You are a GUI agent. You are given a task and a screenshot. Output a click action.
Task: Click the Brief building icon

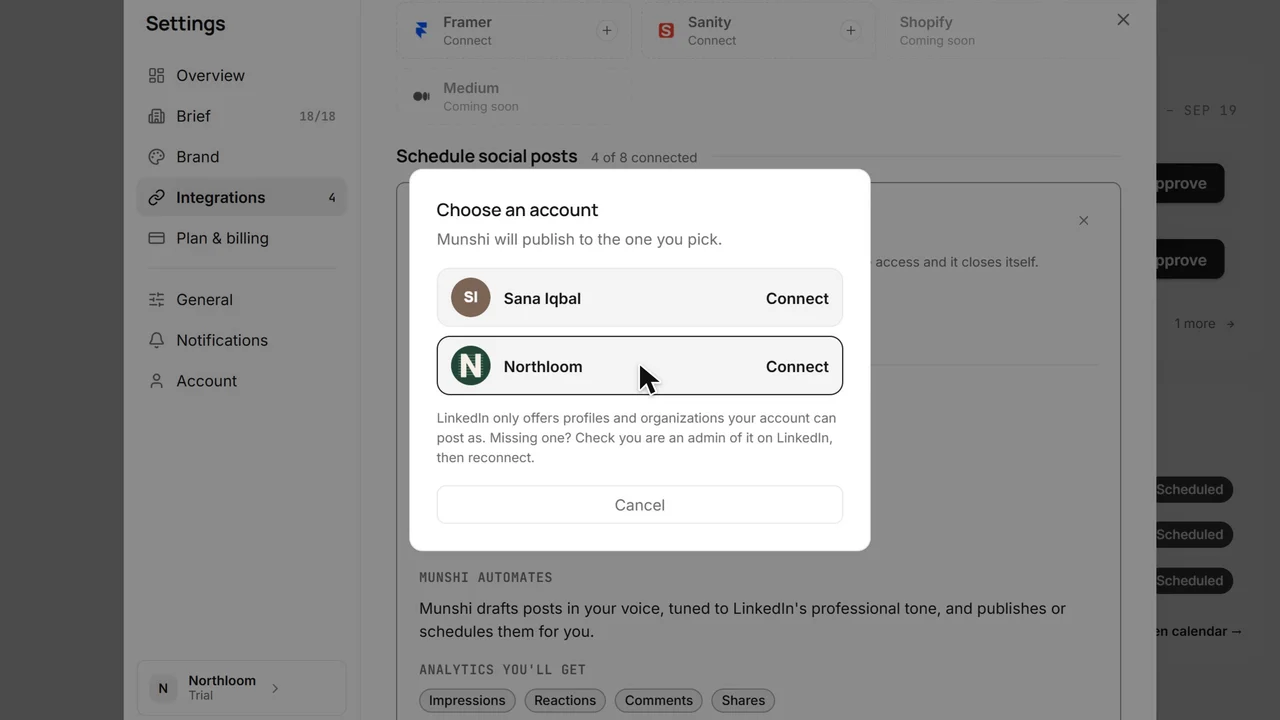click(x=156, y=116)
